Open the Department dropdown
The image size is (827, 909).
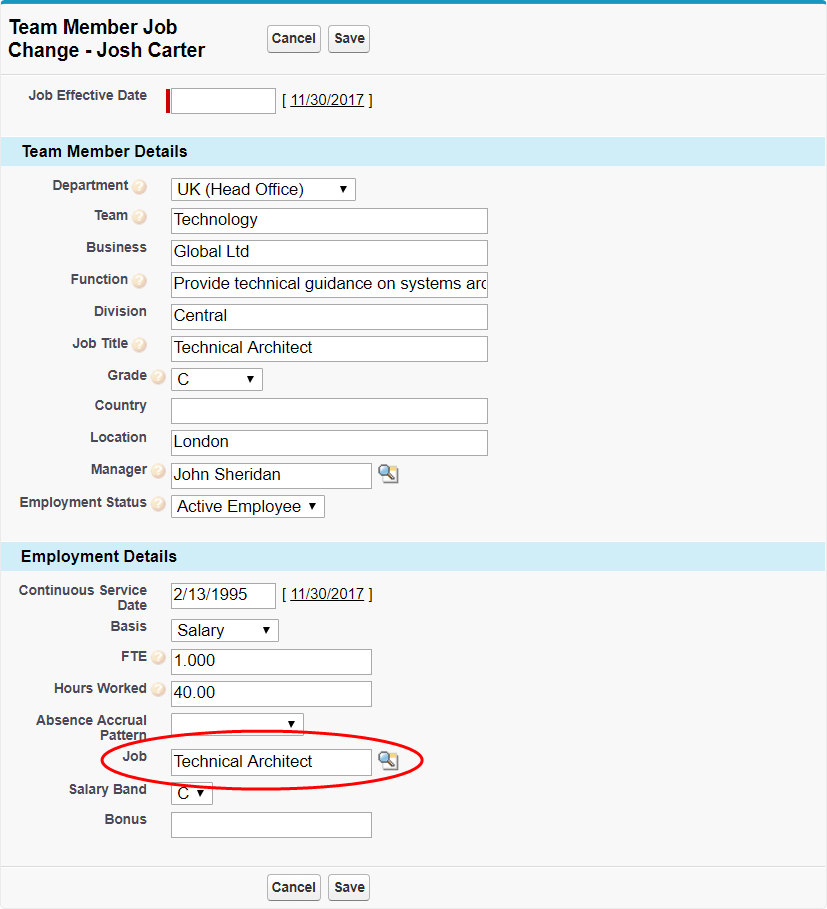point(263,189)
